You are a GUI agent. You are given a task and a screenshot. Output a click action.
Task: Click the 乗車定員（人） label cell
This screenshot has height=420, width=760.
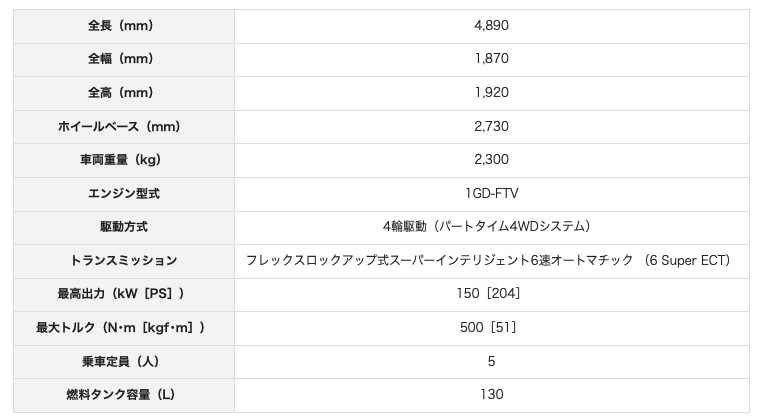(x=124, y=361)
